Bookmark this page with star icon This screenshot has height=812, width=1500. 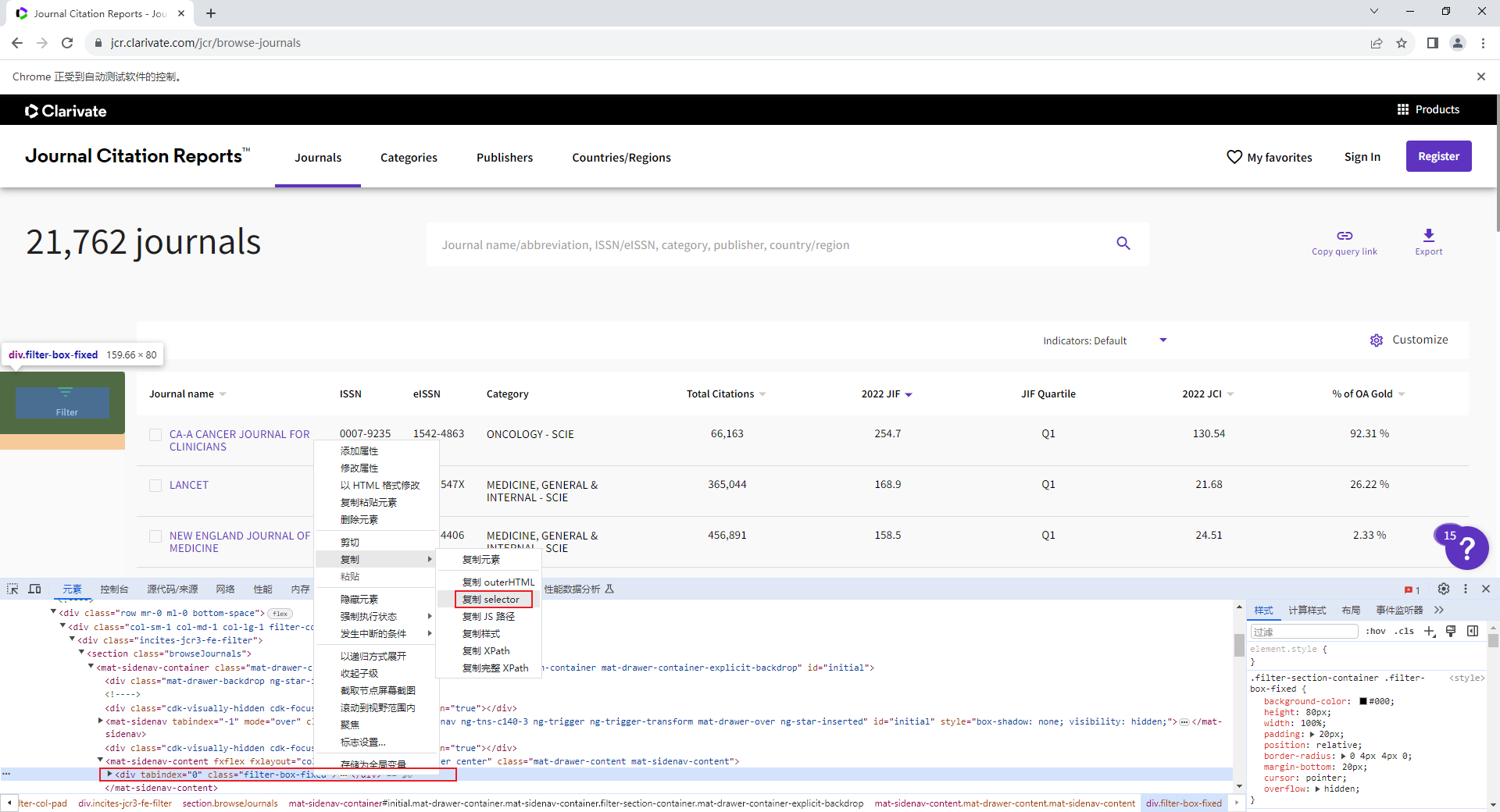tap(1402, 43)
